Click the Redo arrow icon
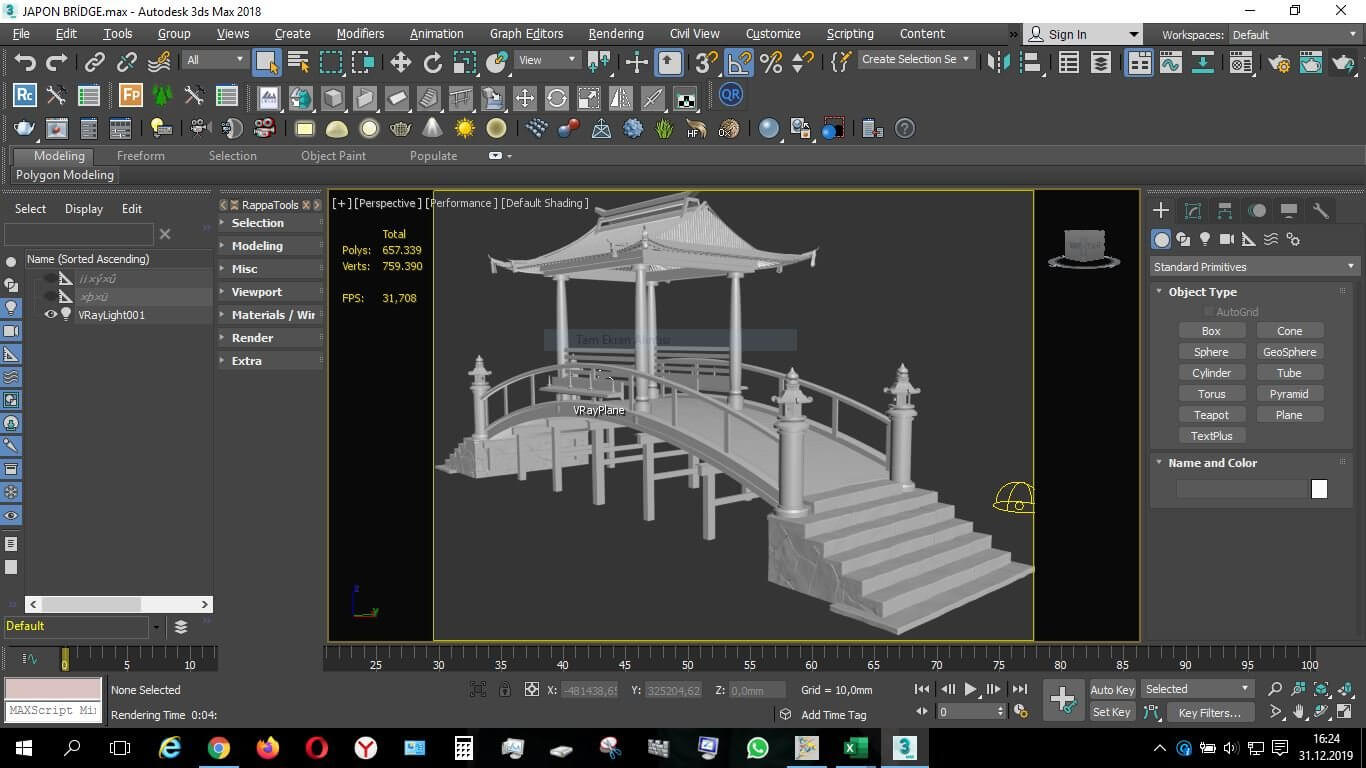This screenshot has width=1366, height=768. (x=57, y=62)
